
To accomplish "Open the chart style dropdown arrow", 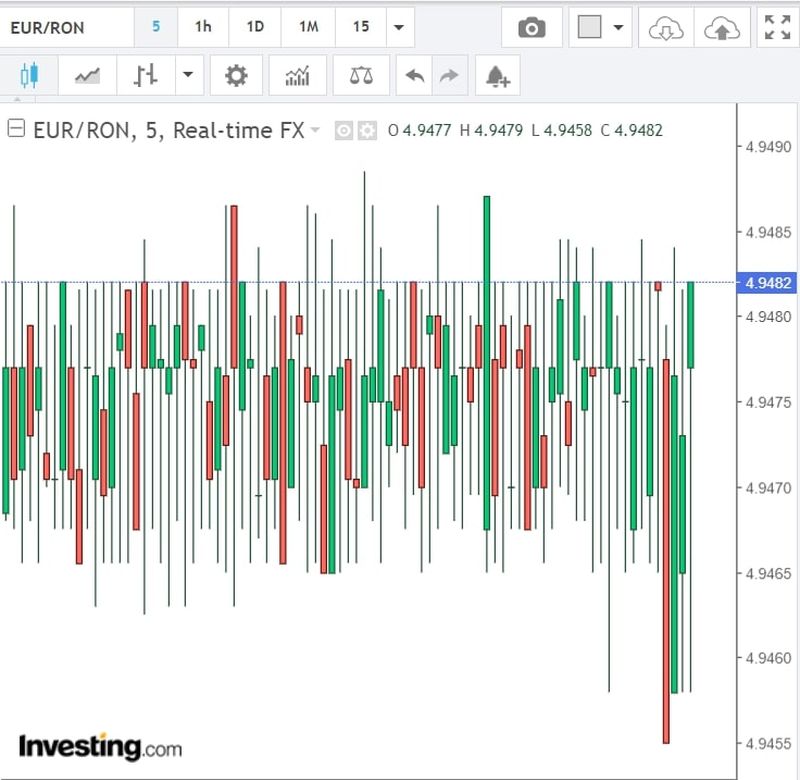I will [188, 76].
